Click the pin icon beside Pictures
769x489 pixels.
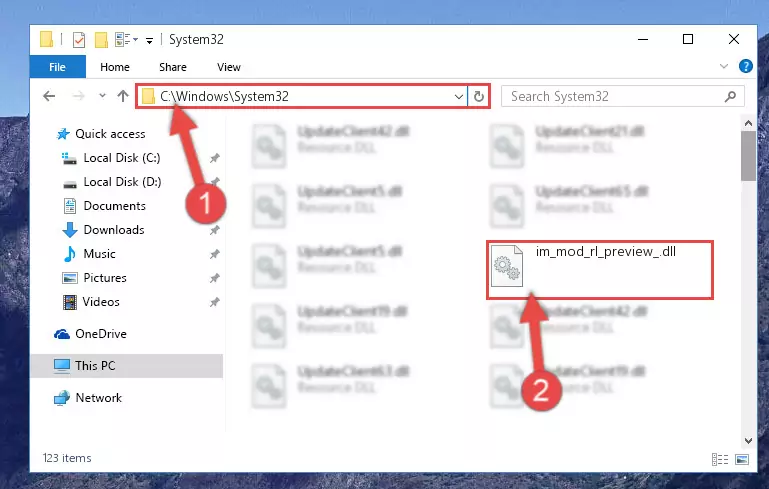[214, 278]
